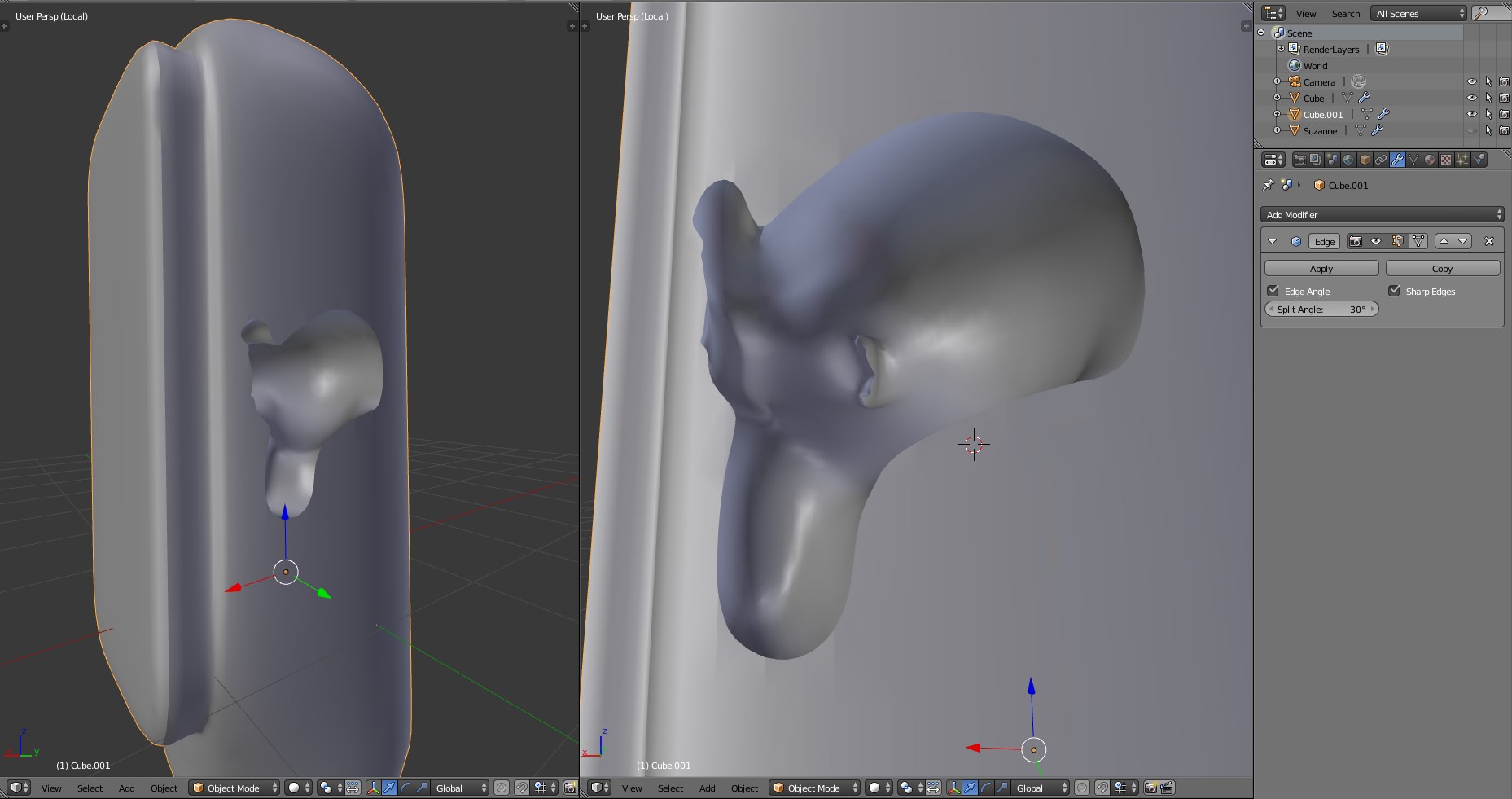Open the Add Modifier dropdown

click(x=1382, y=214)
